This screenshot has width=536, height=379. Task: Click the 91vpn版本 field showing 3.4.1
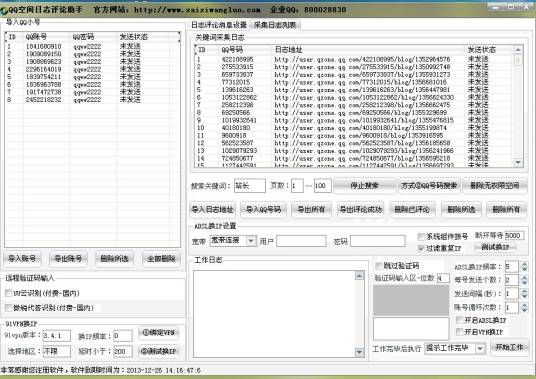tap(57, 336)
